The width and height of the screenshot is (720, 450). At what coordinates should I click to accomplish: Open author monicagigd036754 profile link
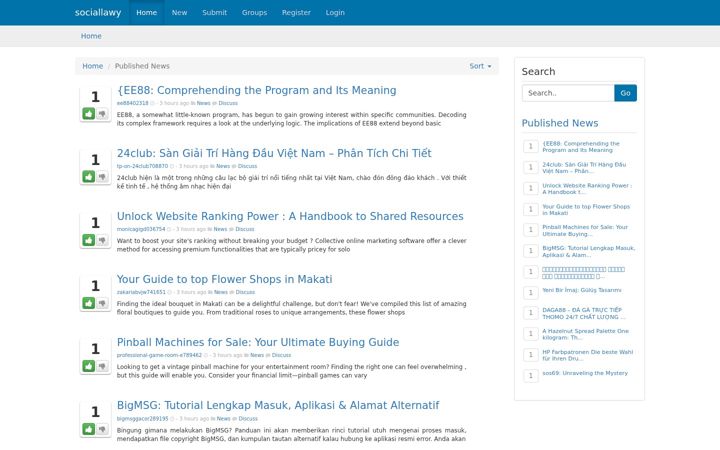tap(141, 229)
